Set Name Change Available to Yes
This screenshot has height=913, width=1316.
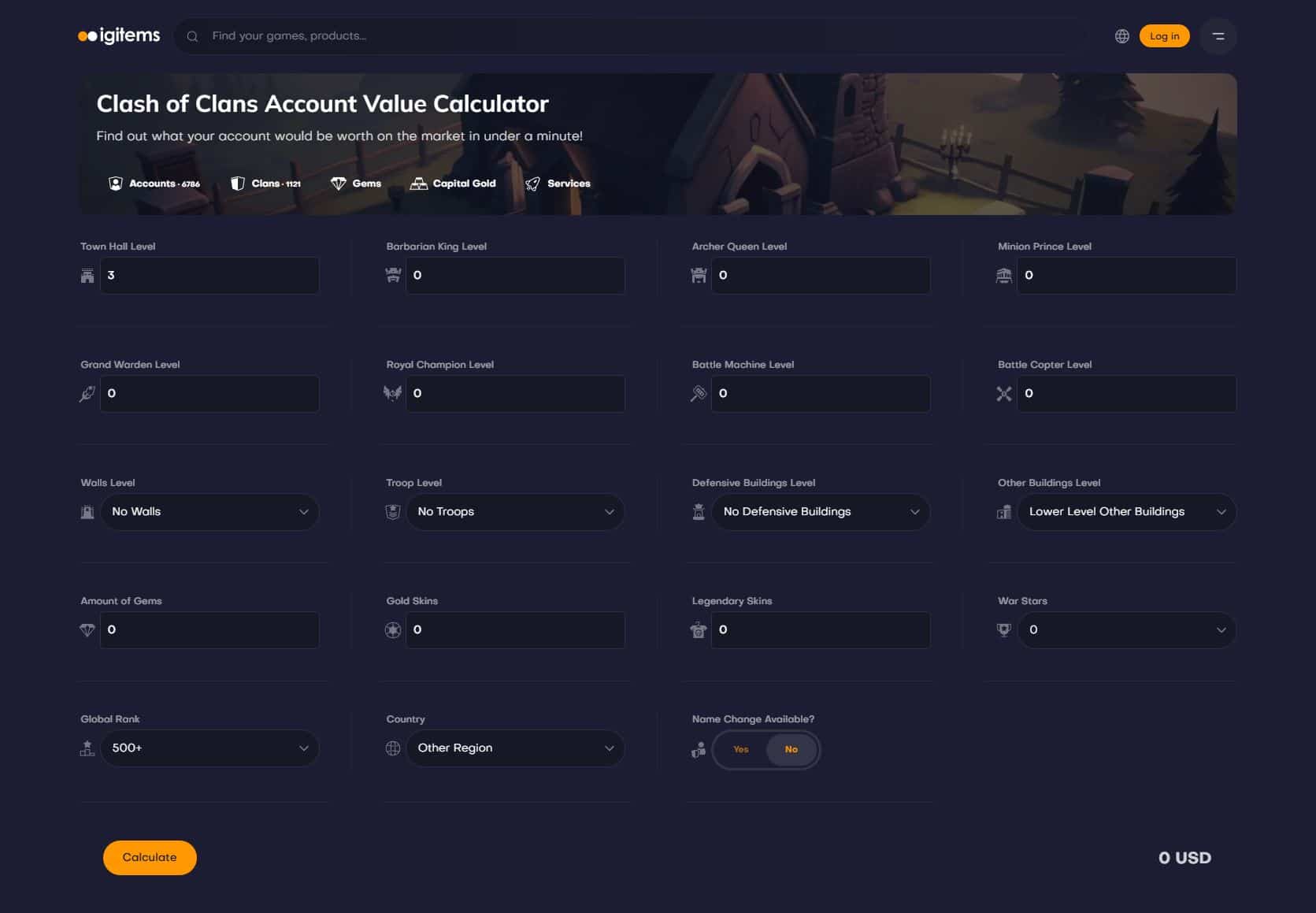(741, 749)
